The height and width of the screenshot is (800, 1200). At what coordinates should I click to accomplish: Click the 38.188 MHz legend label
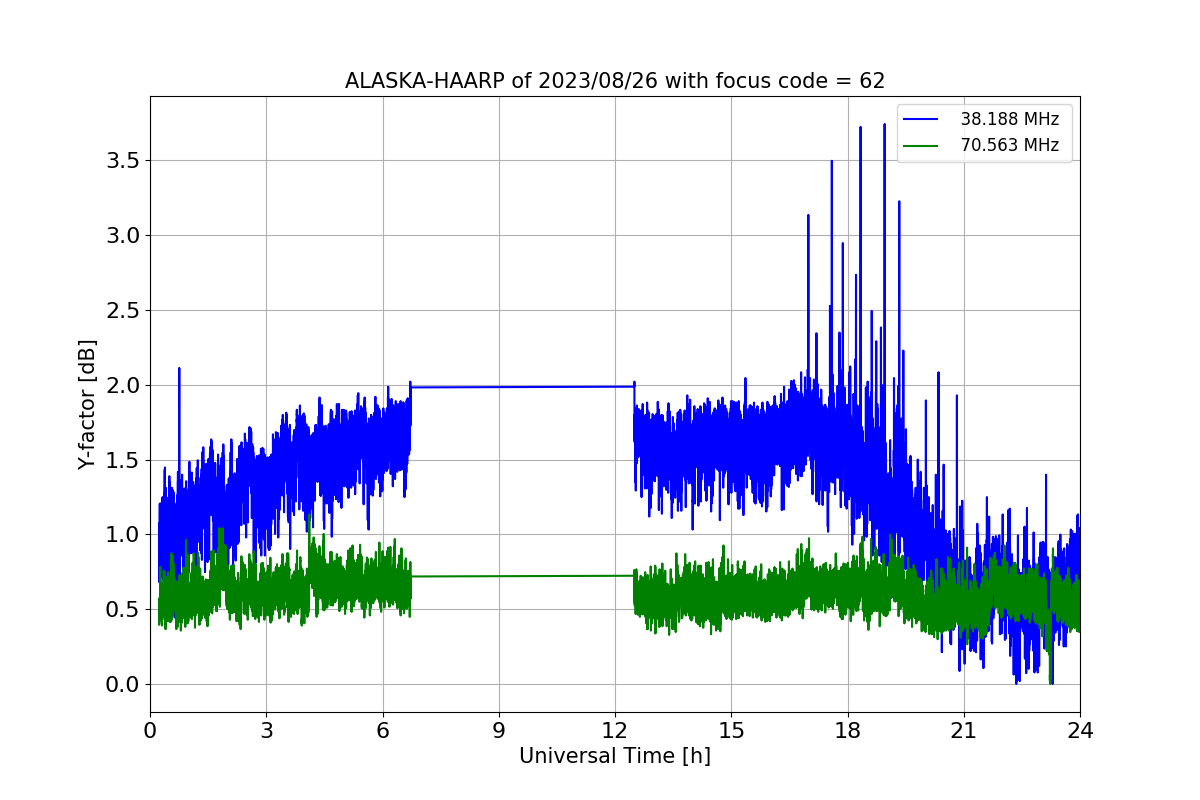click(1009, 119)
